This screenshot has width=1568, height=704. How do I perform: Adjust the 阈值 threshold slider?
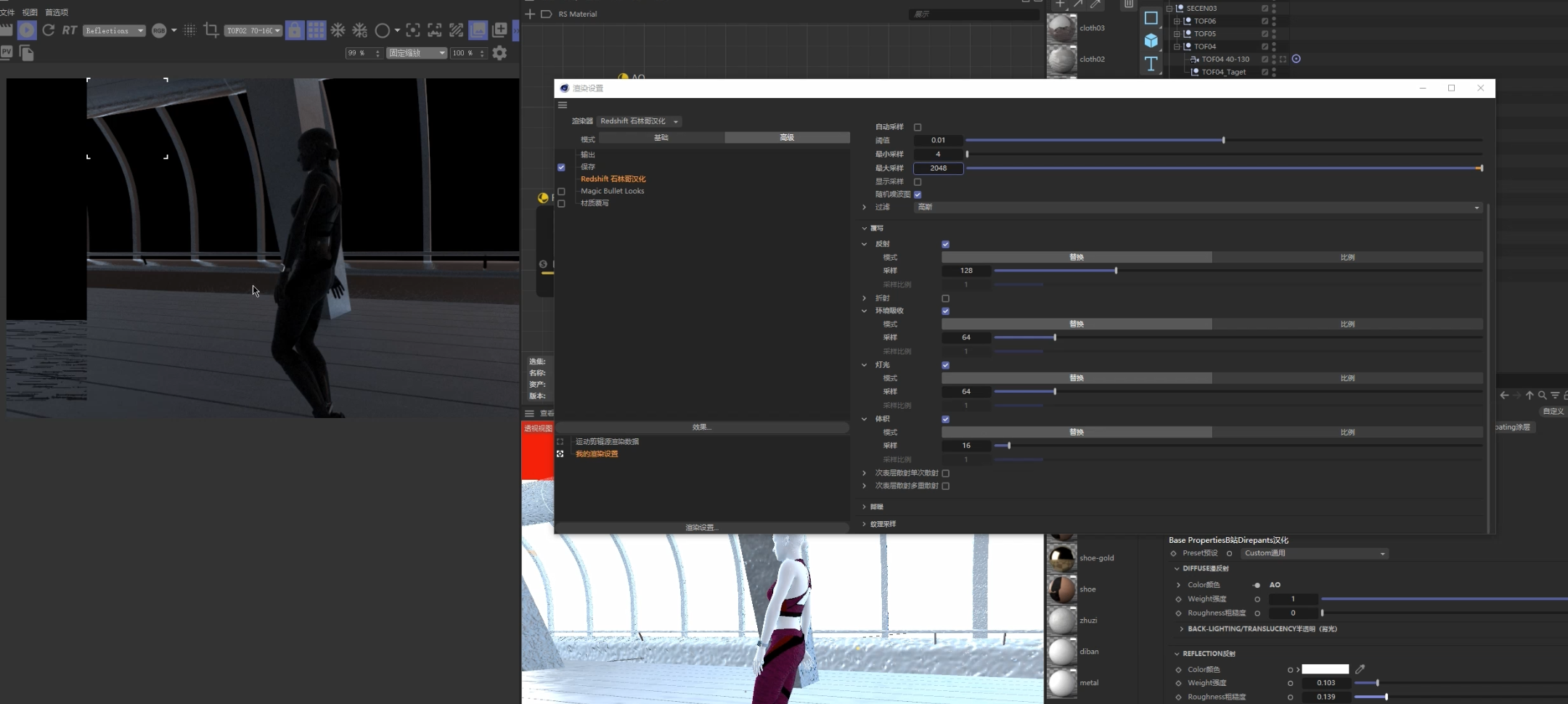pos(1223,140)
